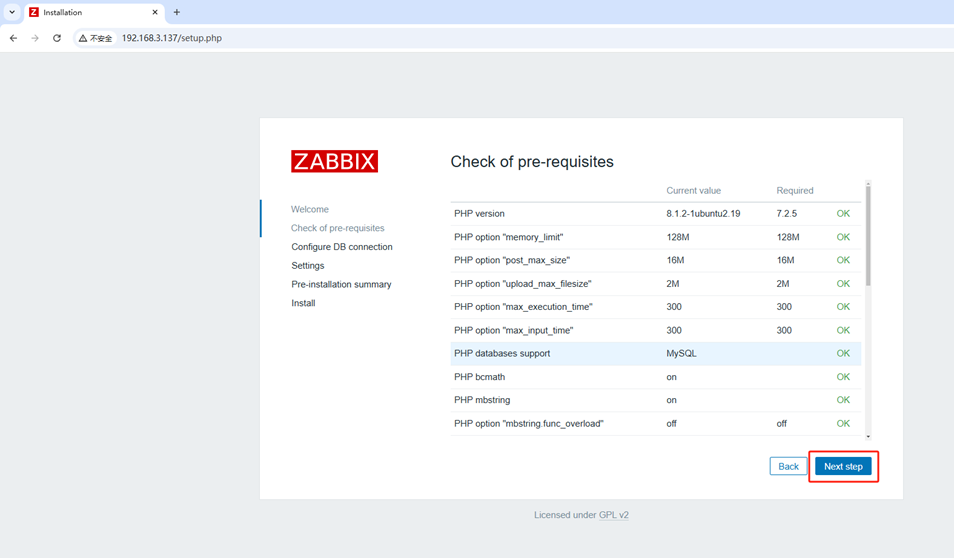Select Pre-installation summary step

tap(341, 284)
